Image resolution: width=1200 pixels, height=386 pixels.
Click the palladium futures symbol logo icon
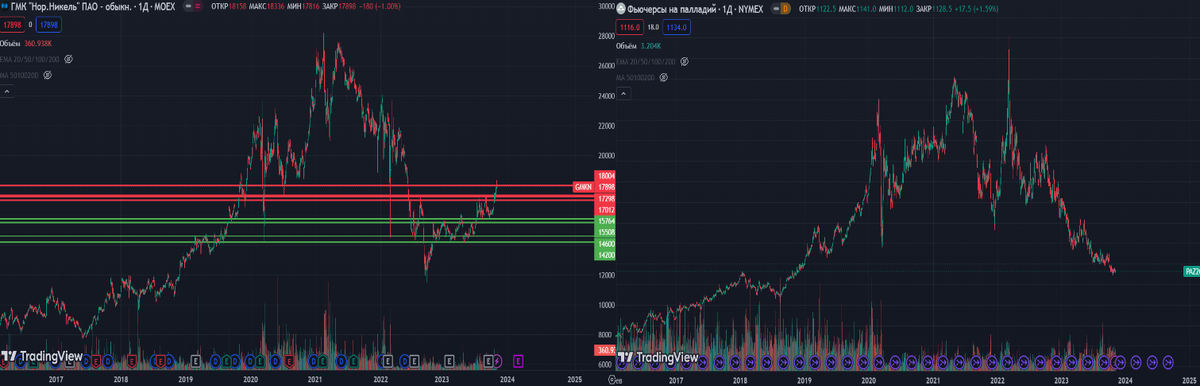621,9
